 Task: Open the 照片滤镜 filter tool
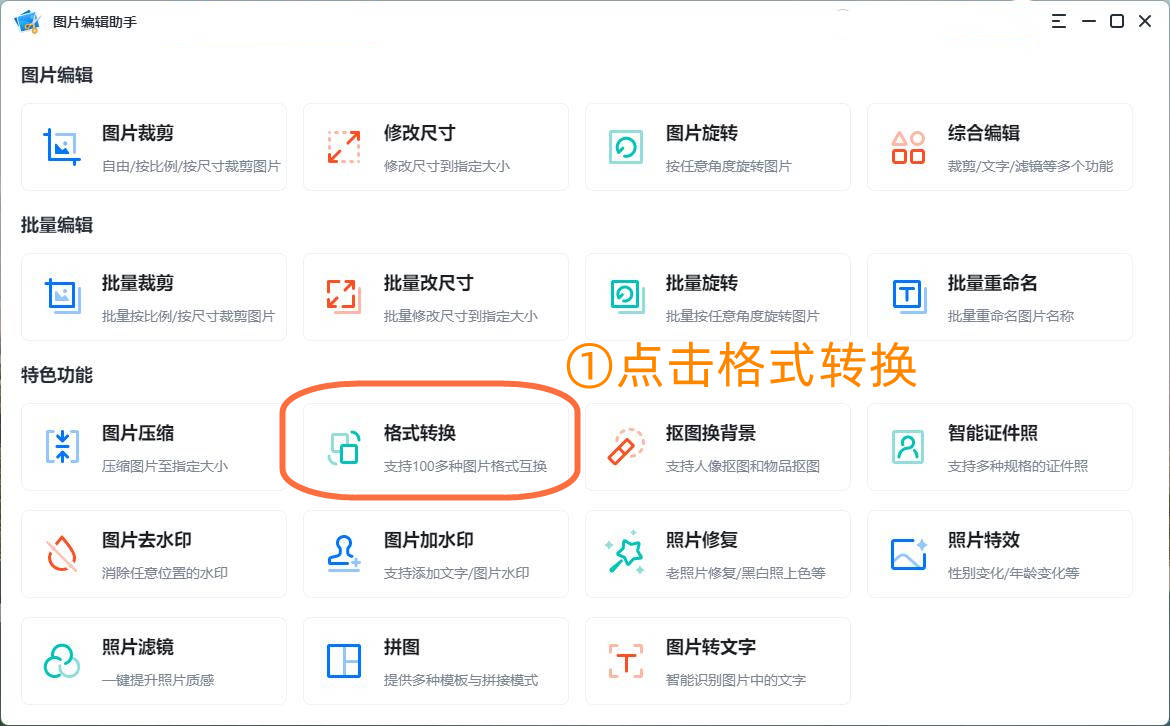[x=154, y=661]
